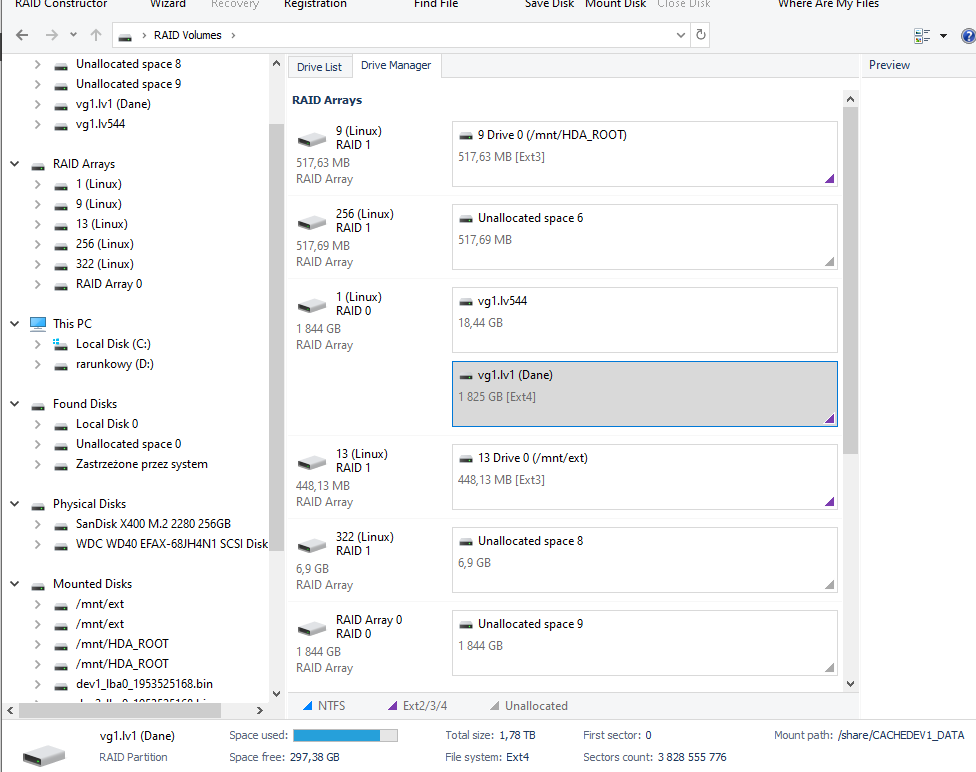Click the view options icon
The width and height of the screenshot is (976, 772).
click(922, 36)
